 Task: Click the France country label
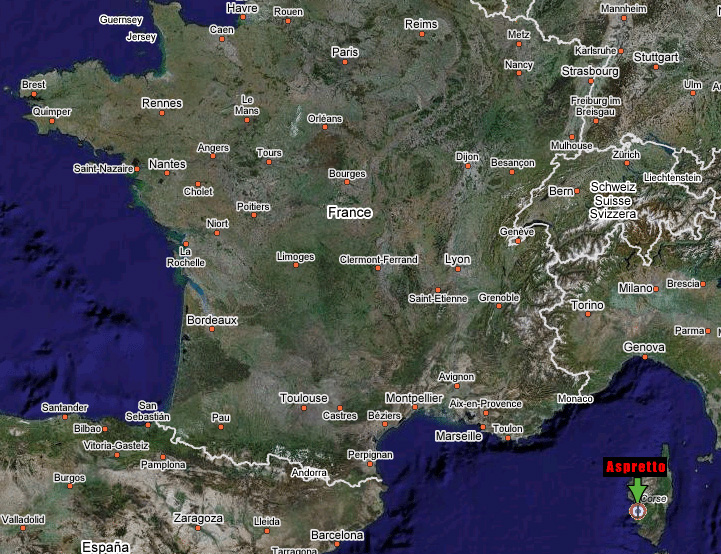[349, 212]
